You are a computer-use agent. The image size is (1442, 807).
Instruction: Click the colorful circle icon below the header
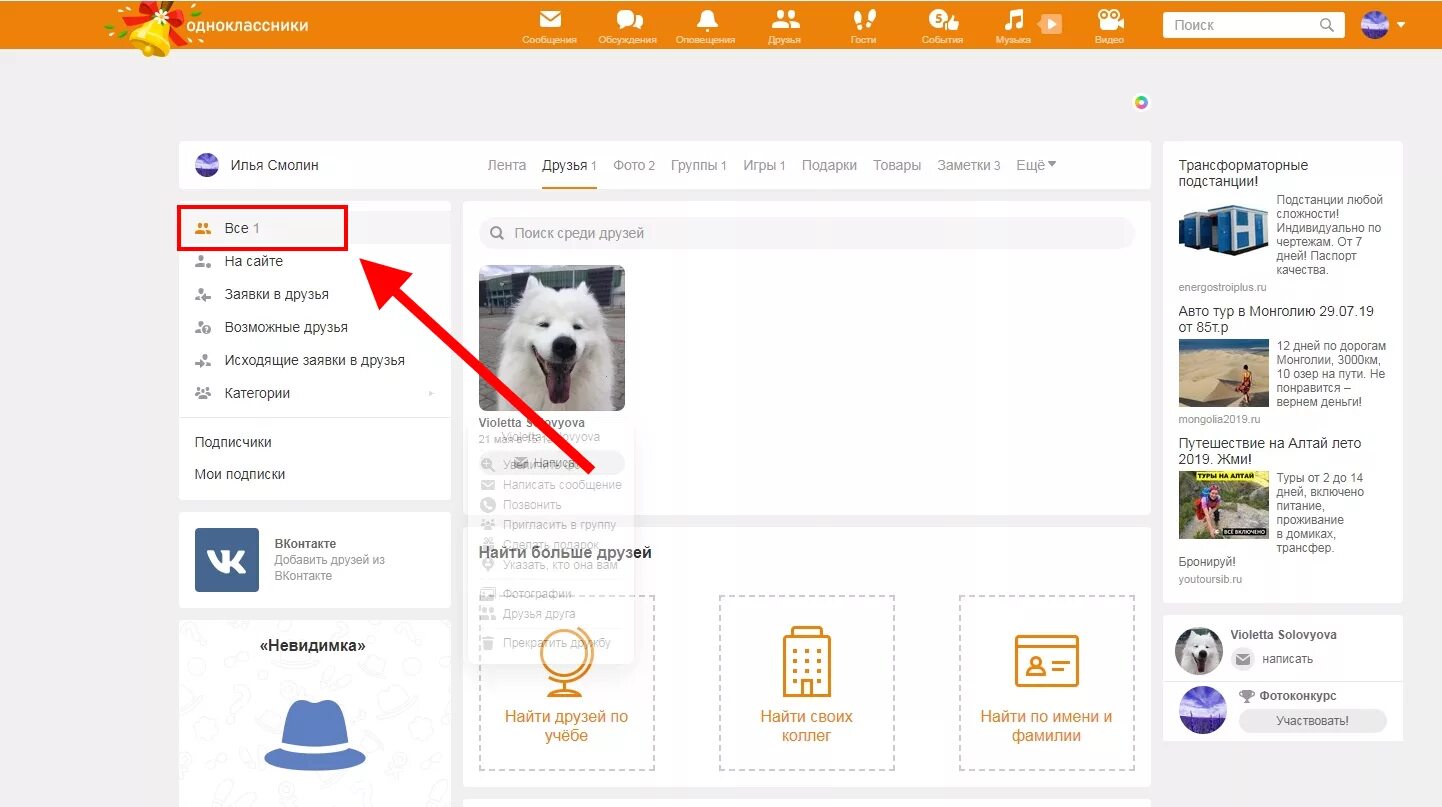coord(1141,102)
